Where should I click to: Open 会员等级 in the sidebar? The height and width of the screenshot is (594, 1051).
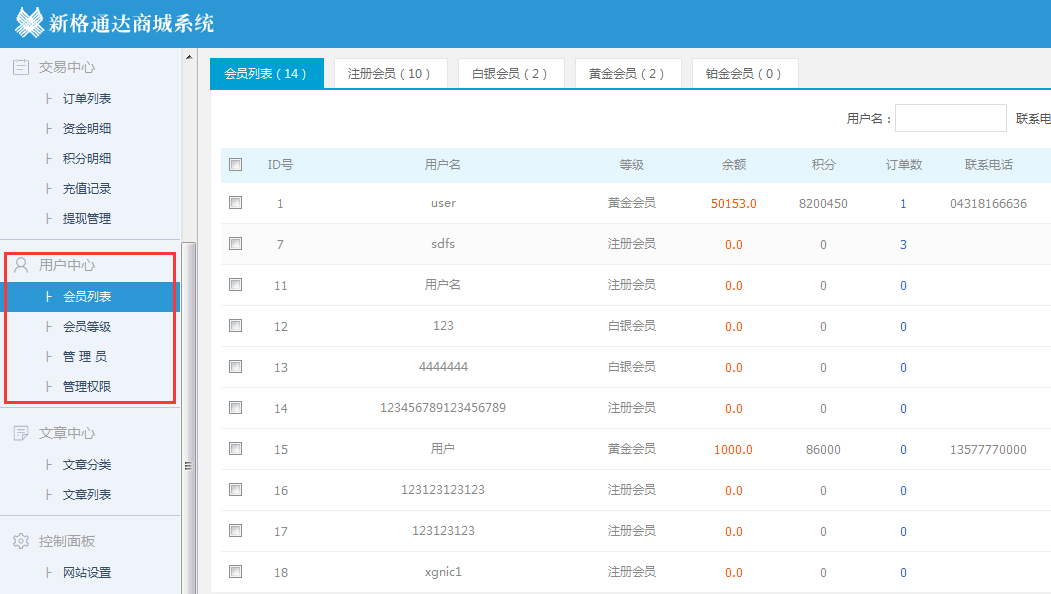[x=87, y=327]
